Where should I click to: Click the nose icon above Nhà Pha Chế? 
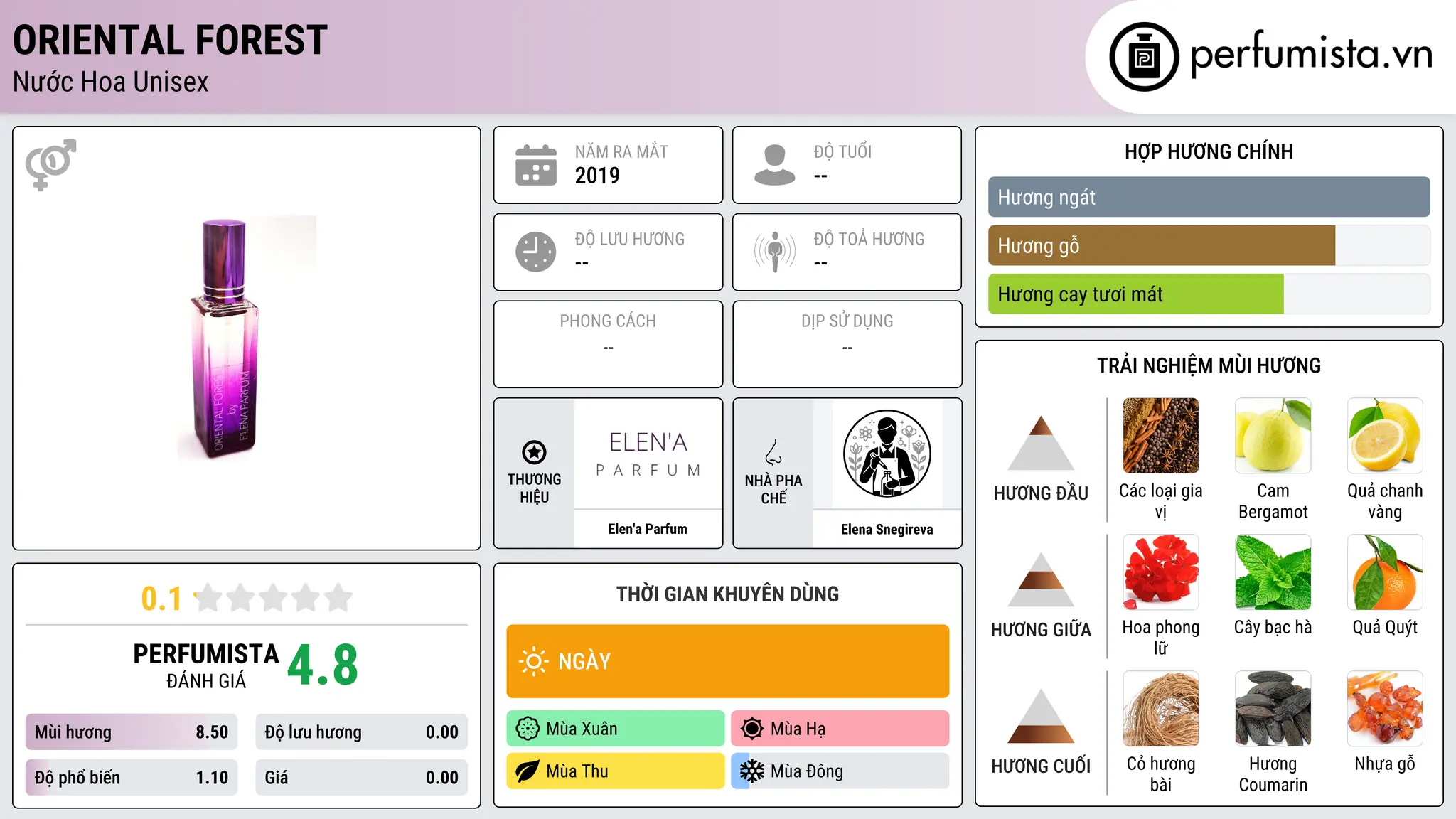click(x=773, y=452)
